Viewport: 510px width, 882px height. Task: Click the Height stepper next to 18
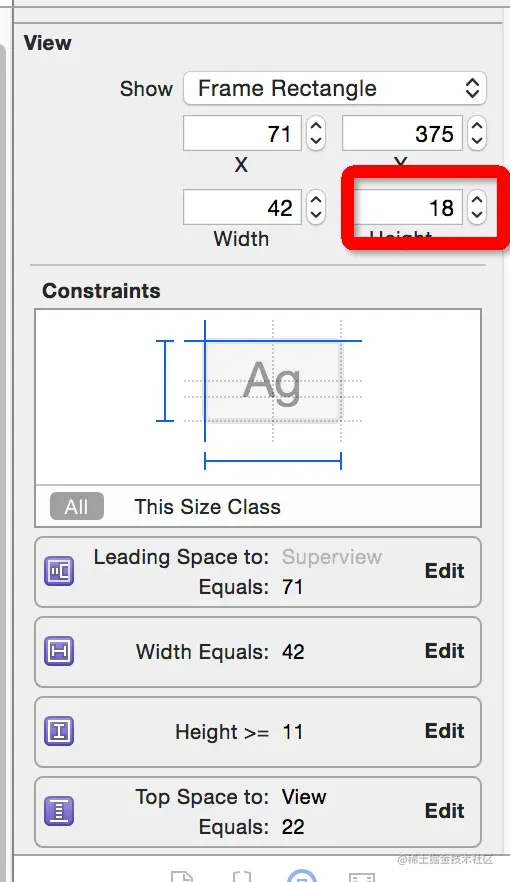(x=477, y=207)
